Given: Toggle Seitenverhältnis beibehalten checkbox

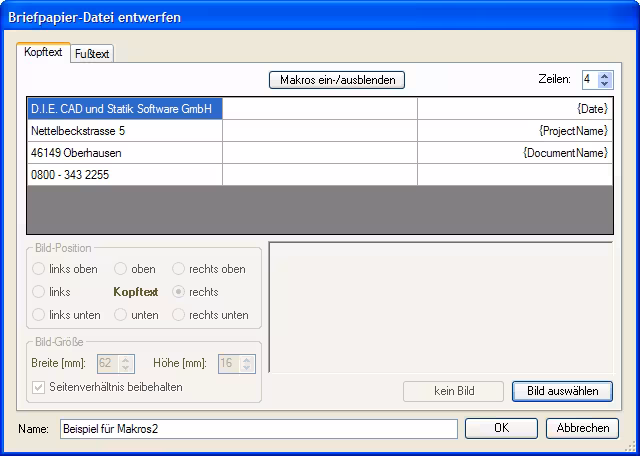Looking at the screenshot, I should [x=40, y=387].
